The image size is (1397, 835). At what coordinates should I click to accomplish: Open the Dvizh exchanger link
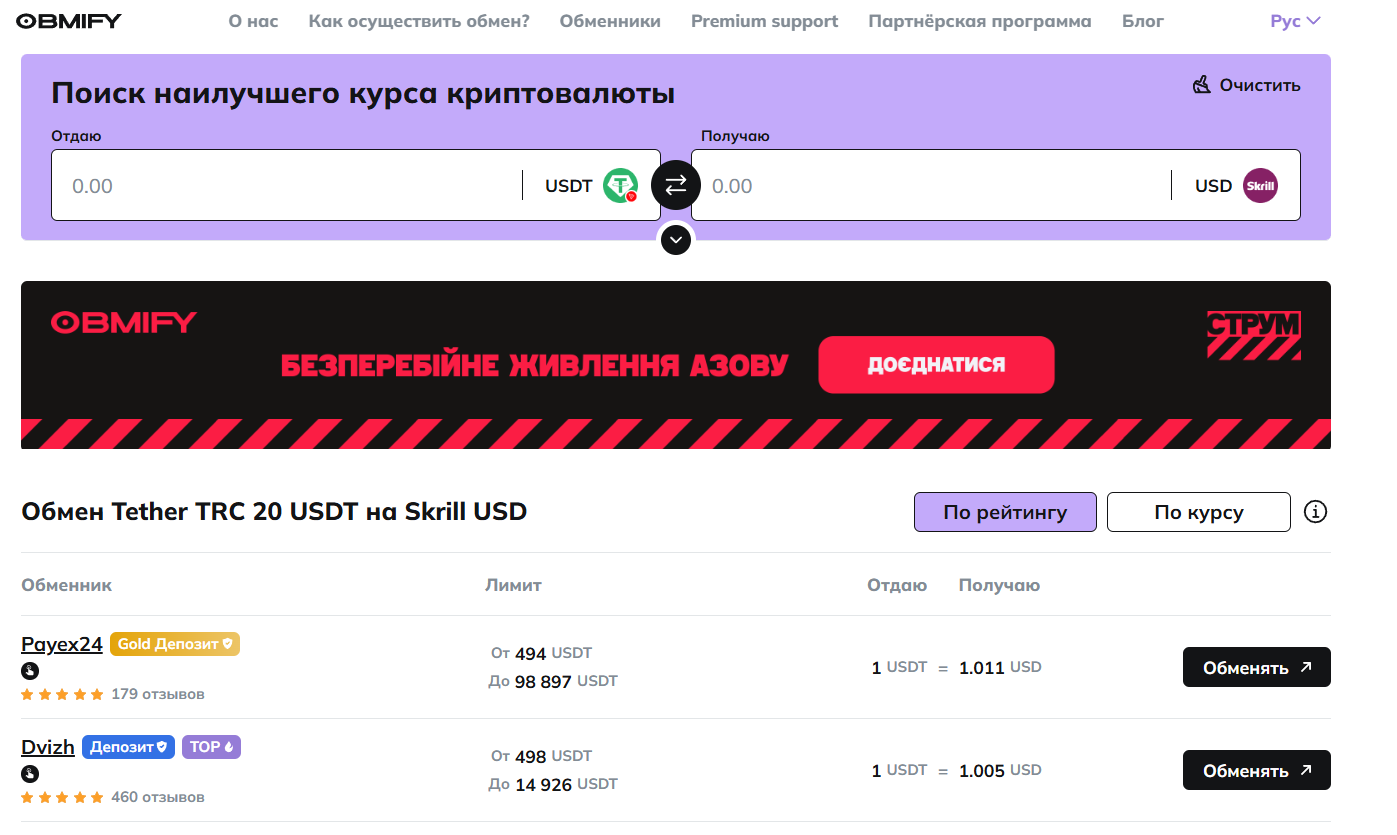(x=48, y=747)
